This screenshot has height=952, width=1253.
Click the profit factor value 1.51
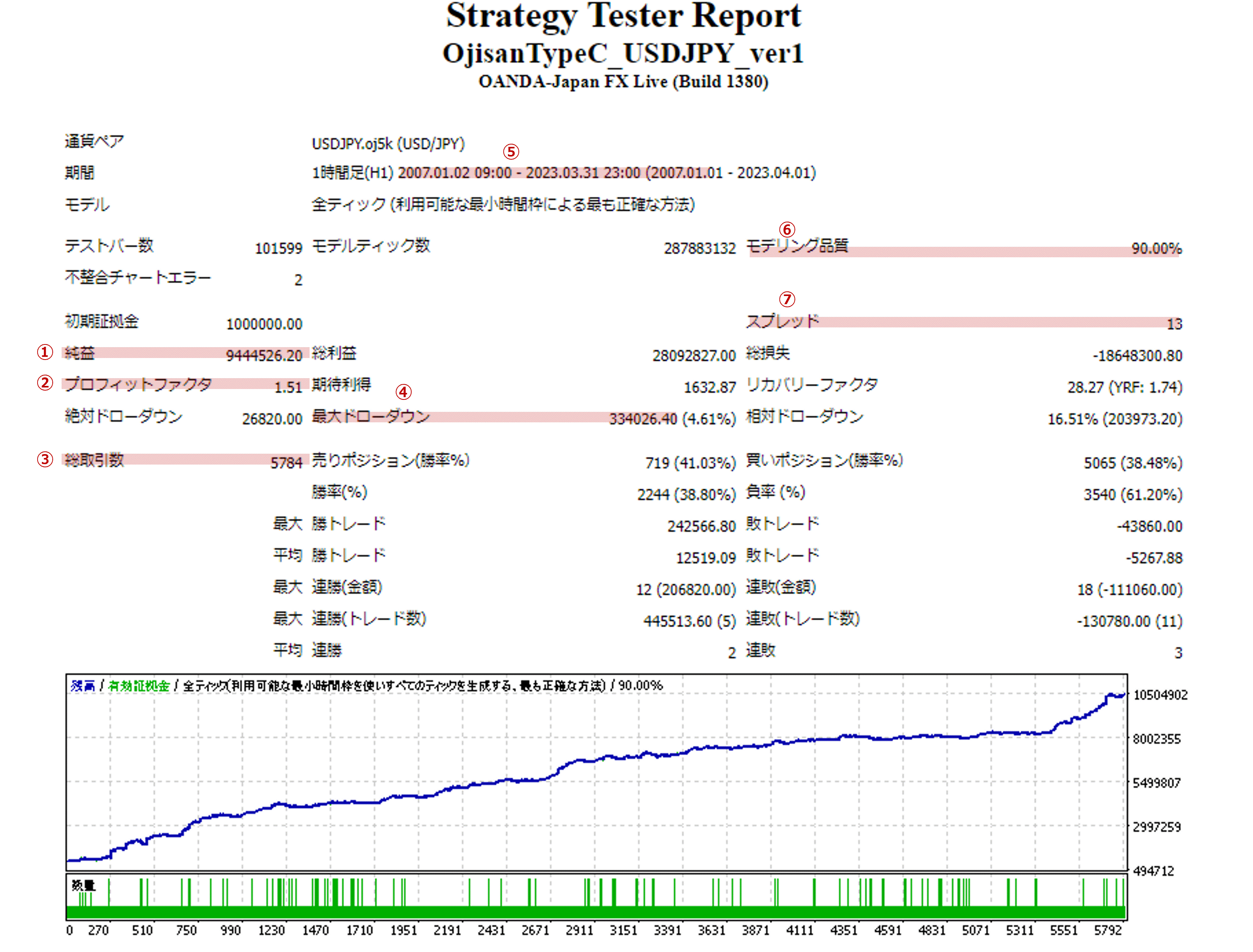(288, 387)
